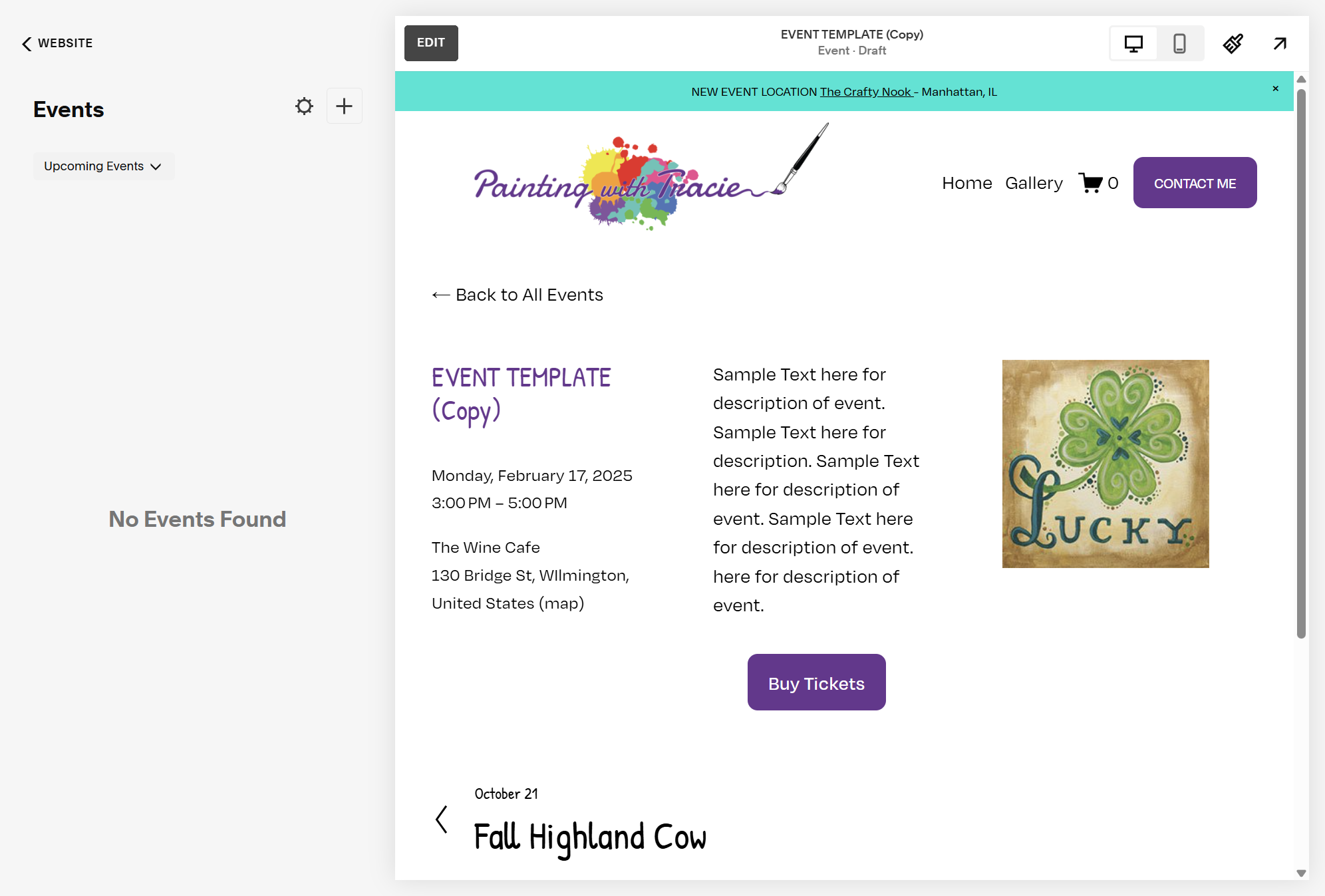This screenshot has height=896, width=1325.
Task: Switch to desktop preview view
Action: [x=1133, y=44]
